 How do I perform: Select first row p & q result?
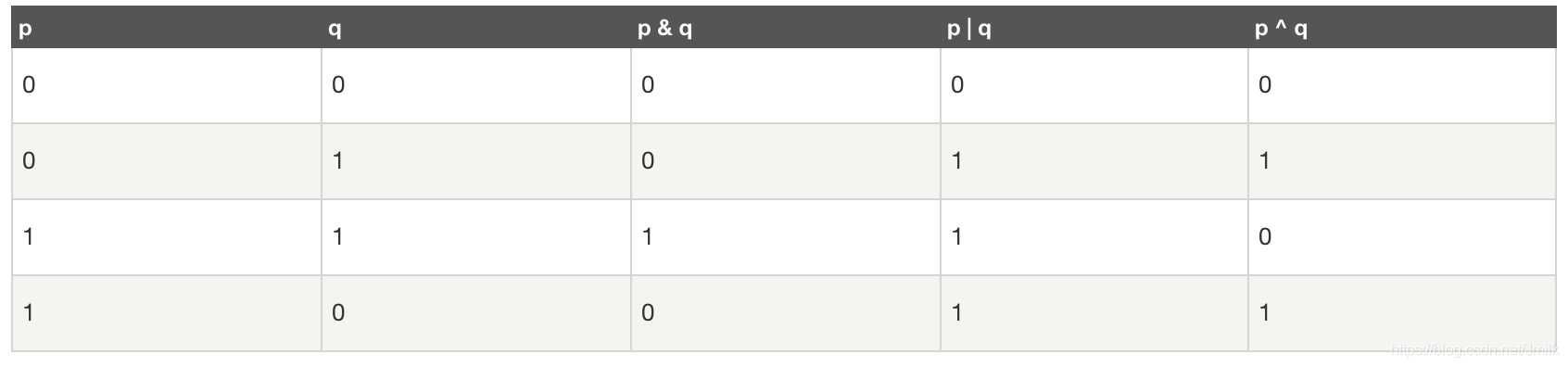(x=648, y=84)
